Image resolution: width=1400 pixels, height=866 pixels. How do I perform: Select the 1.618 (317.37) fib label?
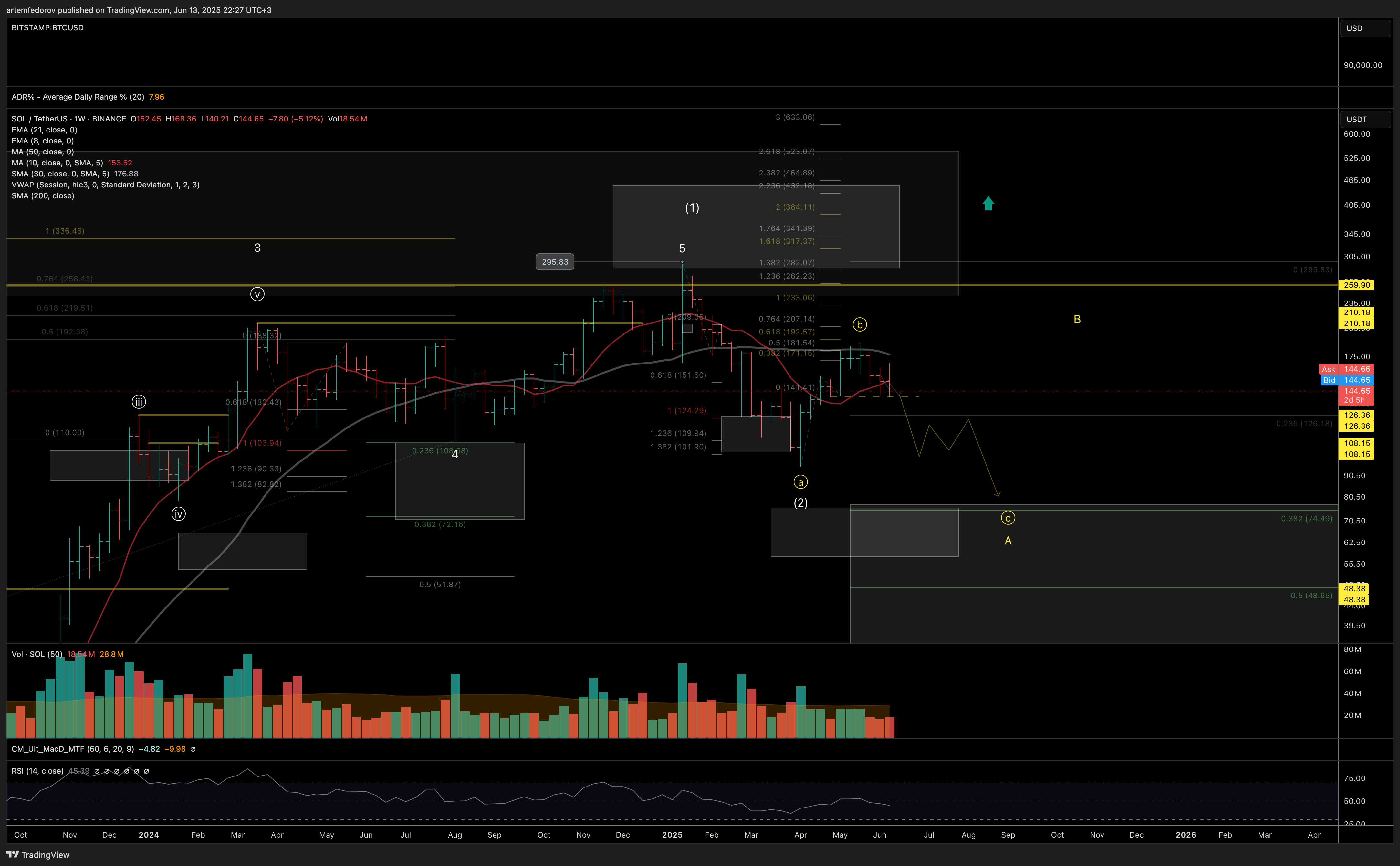(786, 242)
